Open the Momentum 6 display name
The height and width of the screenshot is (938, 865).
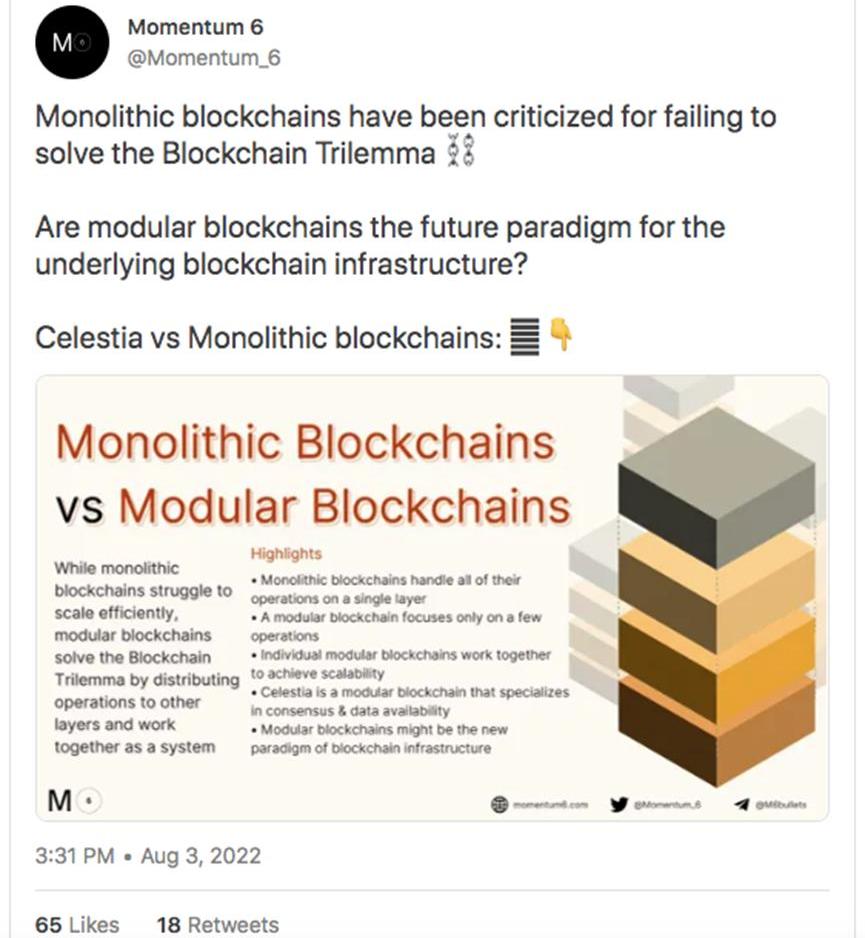(x=196, y=28)
